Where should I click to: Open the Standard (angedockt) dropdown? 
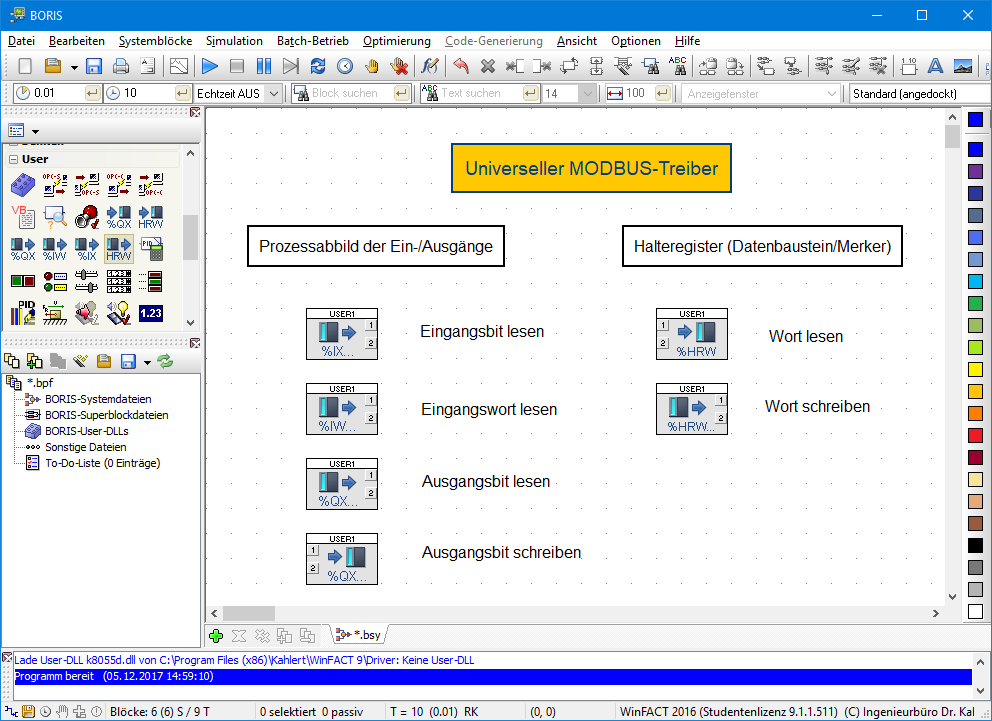coord(920,94)
